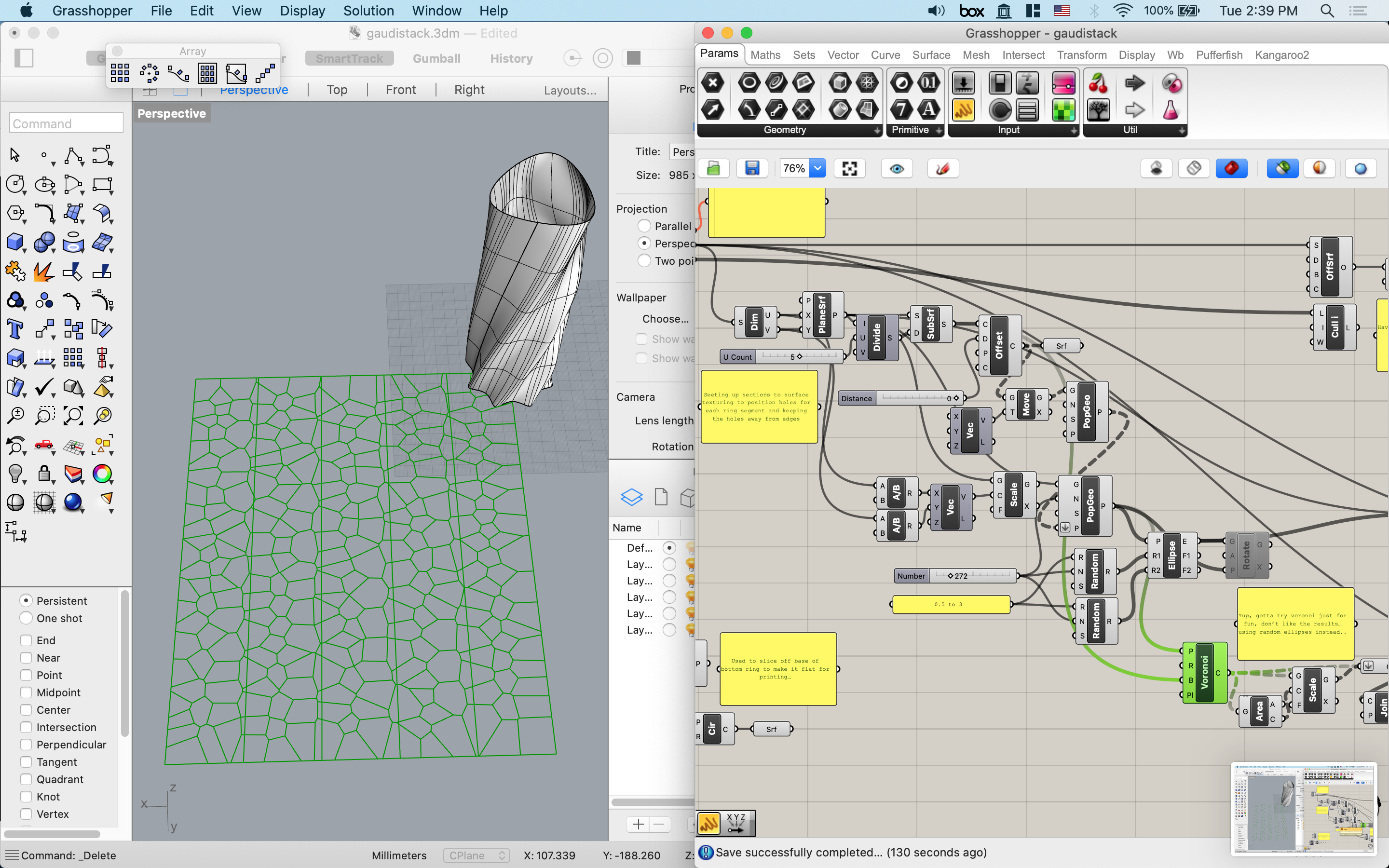Click the cherries icon in Util panel
The image size is (1389, 868).
pyautogui.click(x=1098, y=83)
